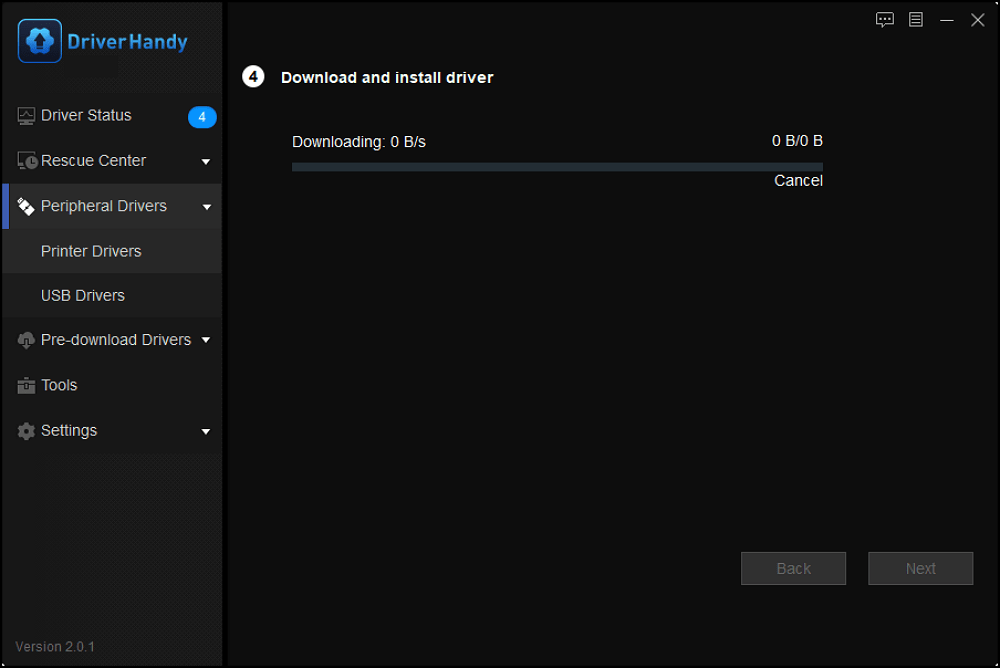The image size is (1000, 668).
Task: Select the Rescue Center icon
Action: [x=25, y=160]
